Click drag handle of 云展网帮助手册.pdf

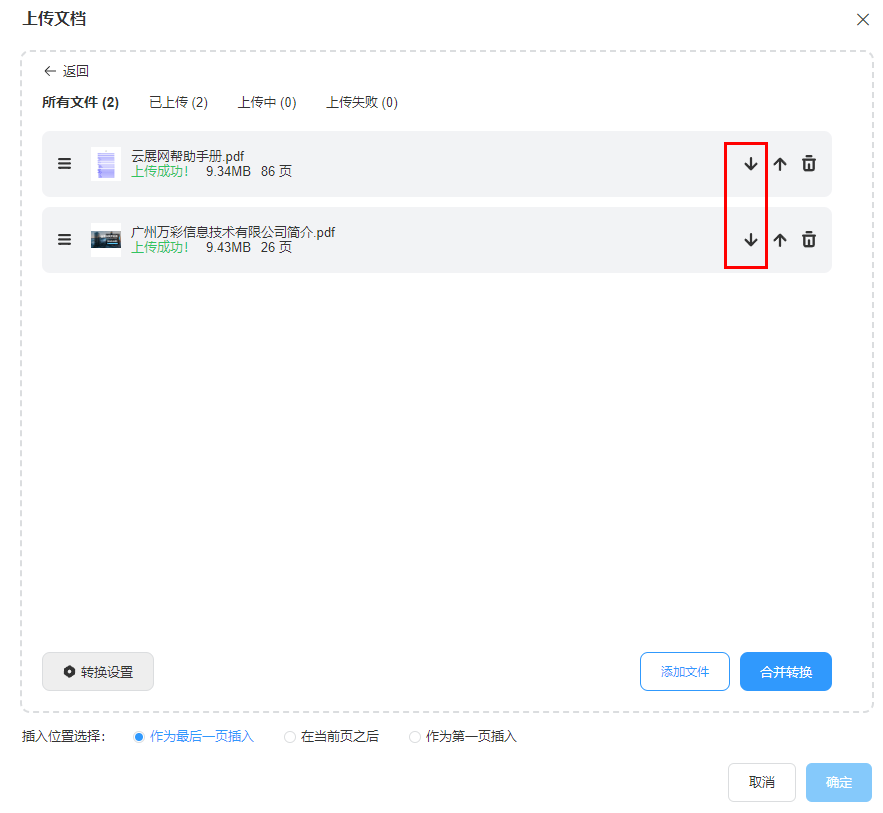(x=64, y=164)
